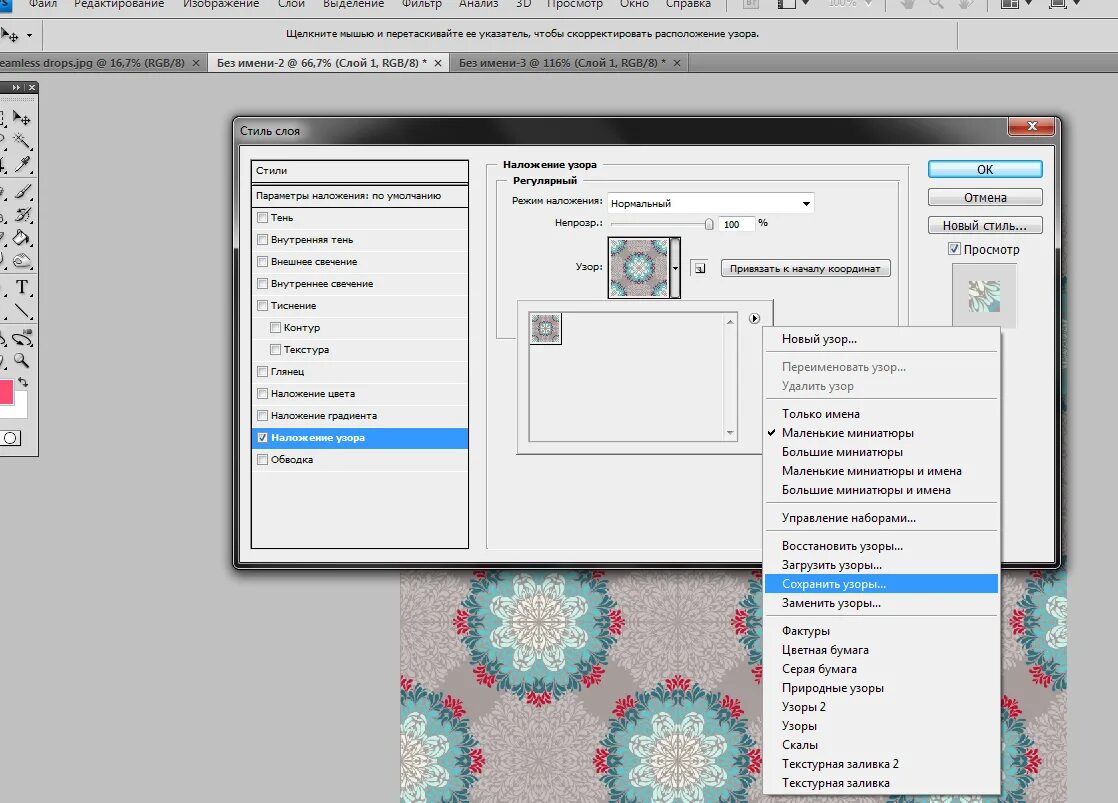Open the tool preset picker arrow

pos(29,35)
